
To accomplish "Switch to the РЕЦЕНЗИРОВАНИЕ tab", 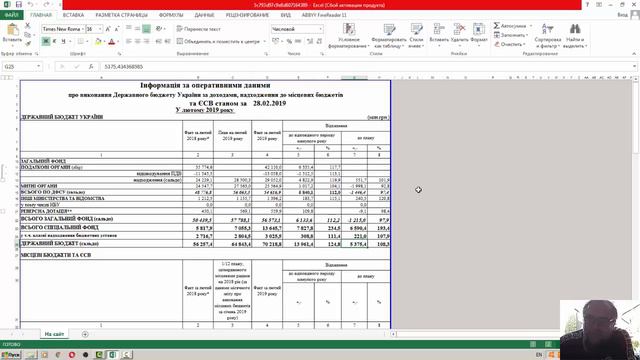I will point(247,15).
